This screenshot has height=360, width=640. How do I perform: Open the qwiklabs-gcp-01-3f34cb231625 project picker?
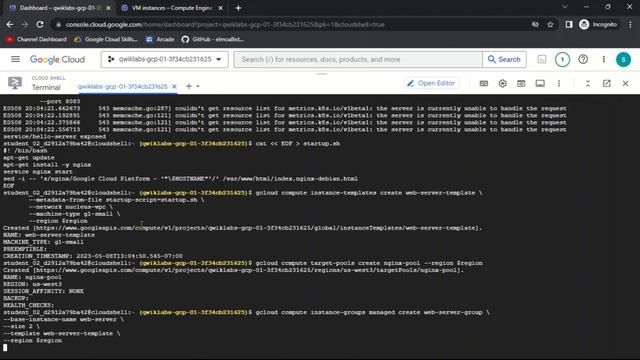pyautogui.click(x=164, y=60)
